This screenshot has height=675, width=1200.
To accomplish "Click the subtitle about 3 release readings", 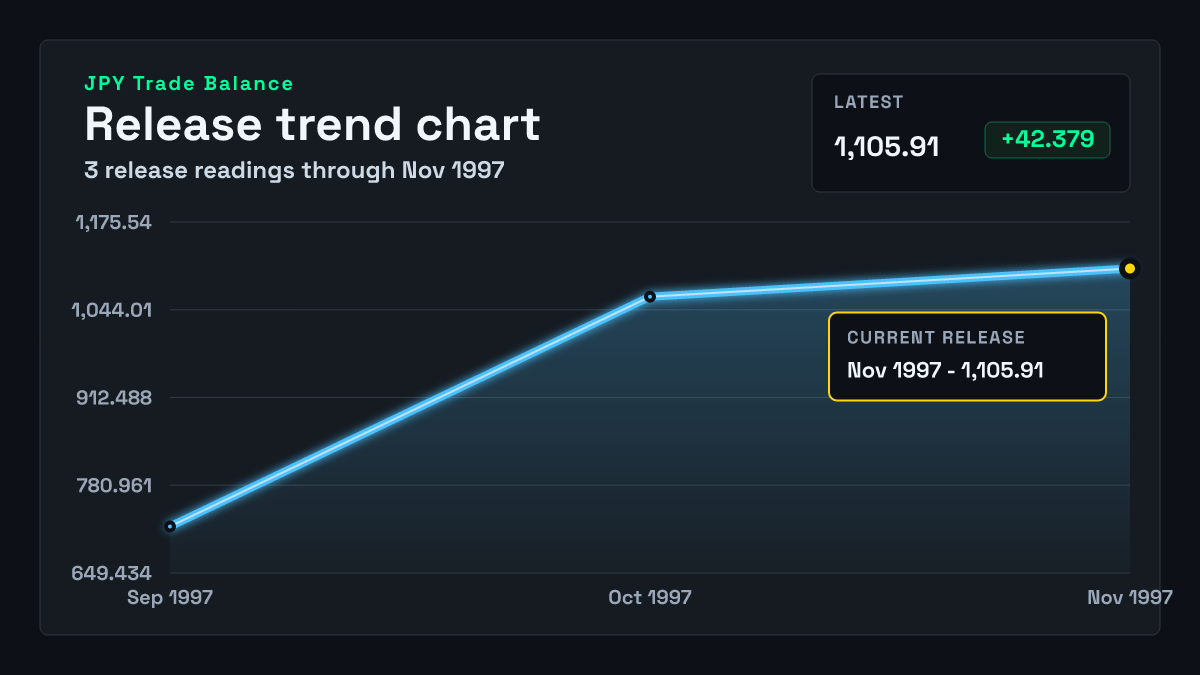I will [x=294, y=171].
